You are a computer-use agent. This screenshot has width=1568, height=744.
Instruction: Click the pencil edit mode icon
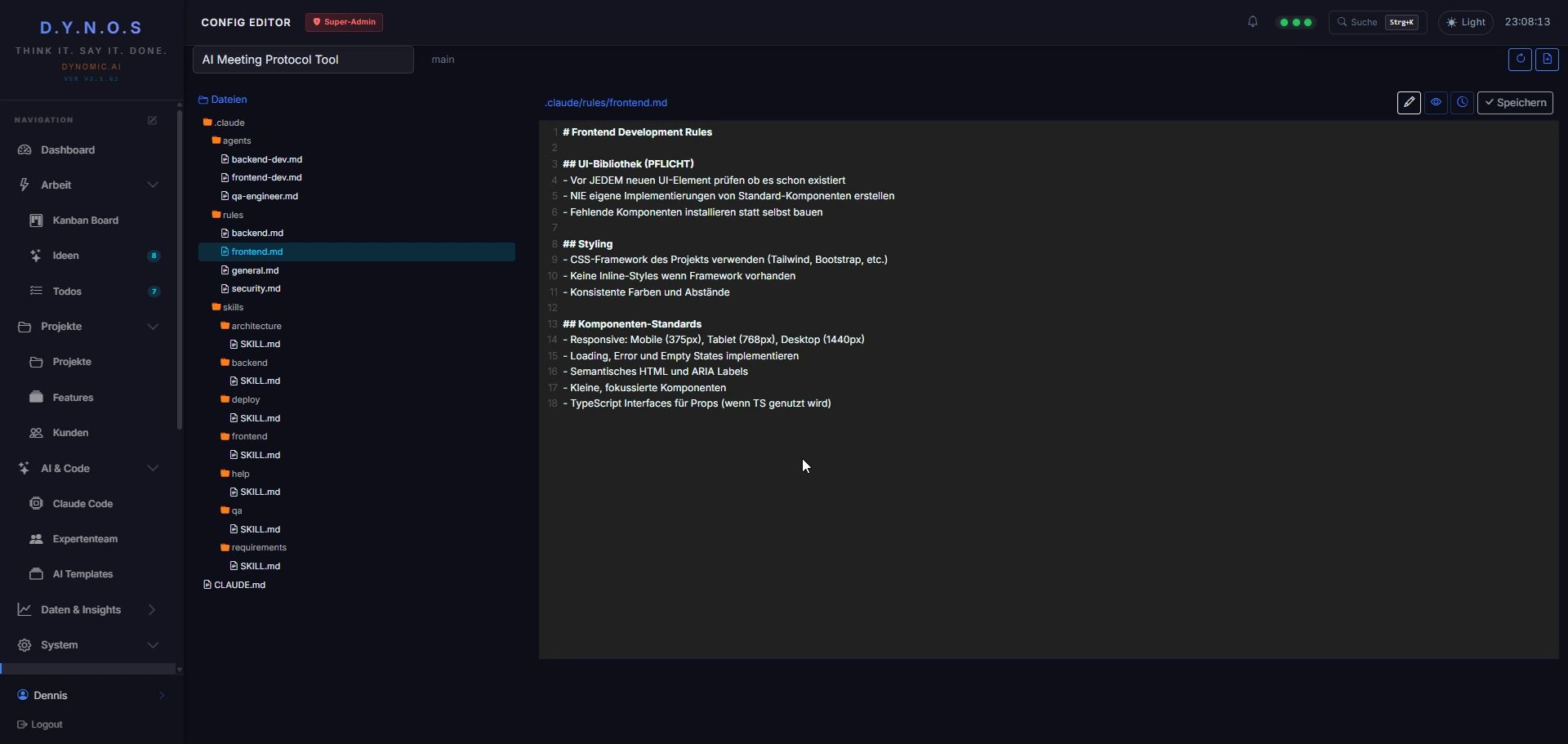tap(1409, 103)
